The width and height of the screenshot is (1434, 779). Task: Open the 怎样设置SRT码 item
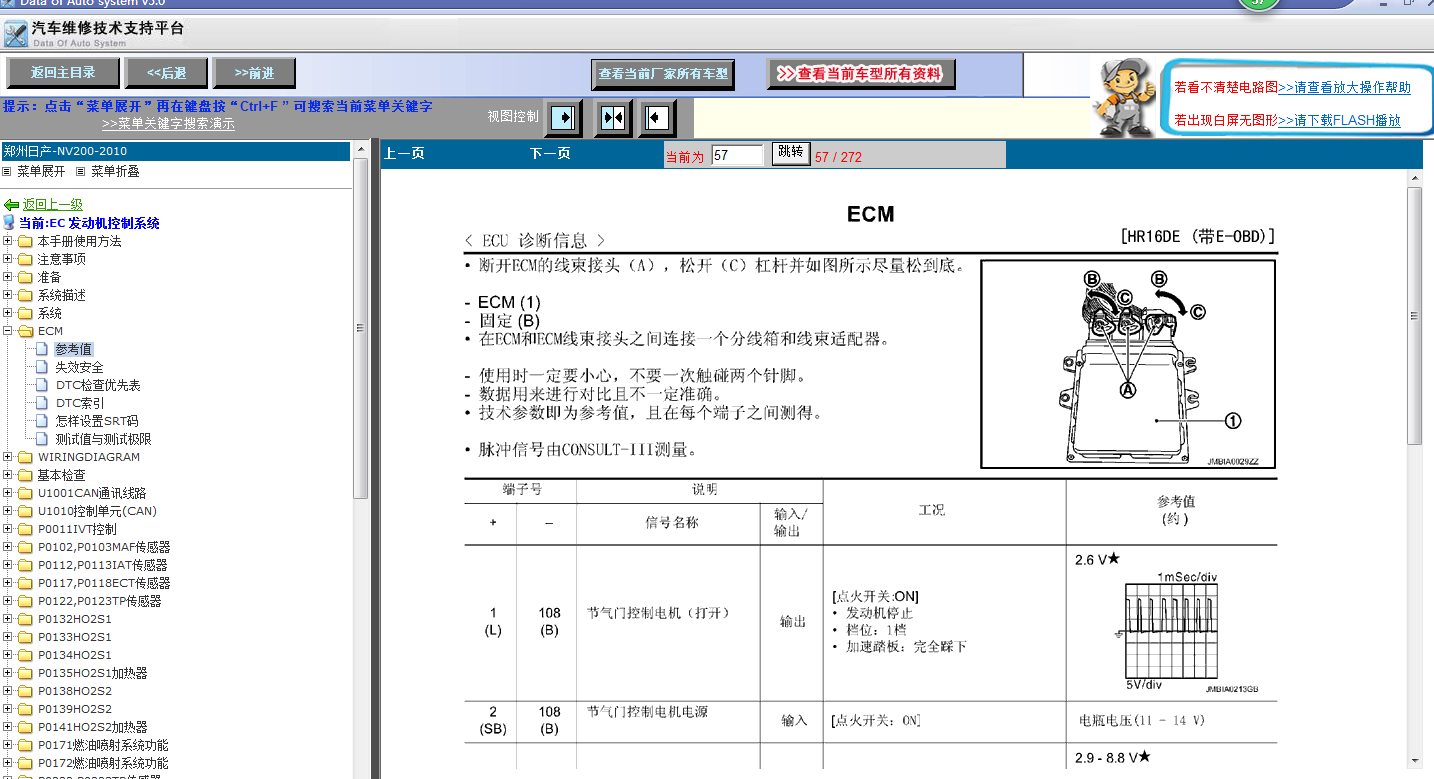click(x=97, y=421)
